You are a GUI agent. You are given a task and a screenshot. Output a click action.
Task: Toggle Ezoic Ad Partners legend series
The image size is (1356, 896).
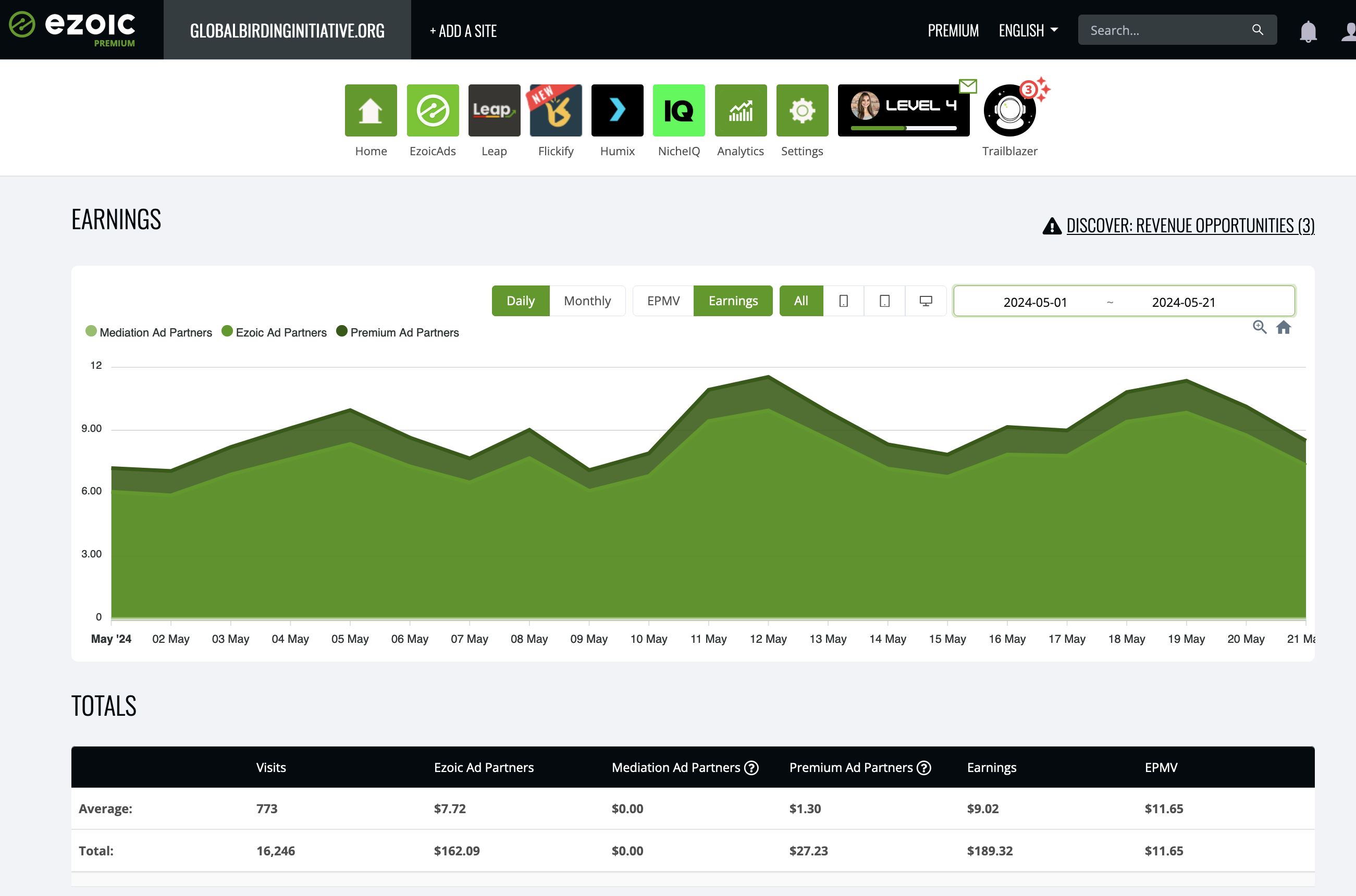(274, 332)
